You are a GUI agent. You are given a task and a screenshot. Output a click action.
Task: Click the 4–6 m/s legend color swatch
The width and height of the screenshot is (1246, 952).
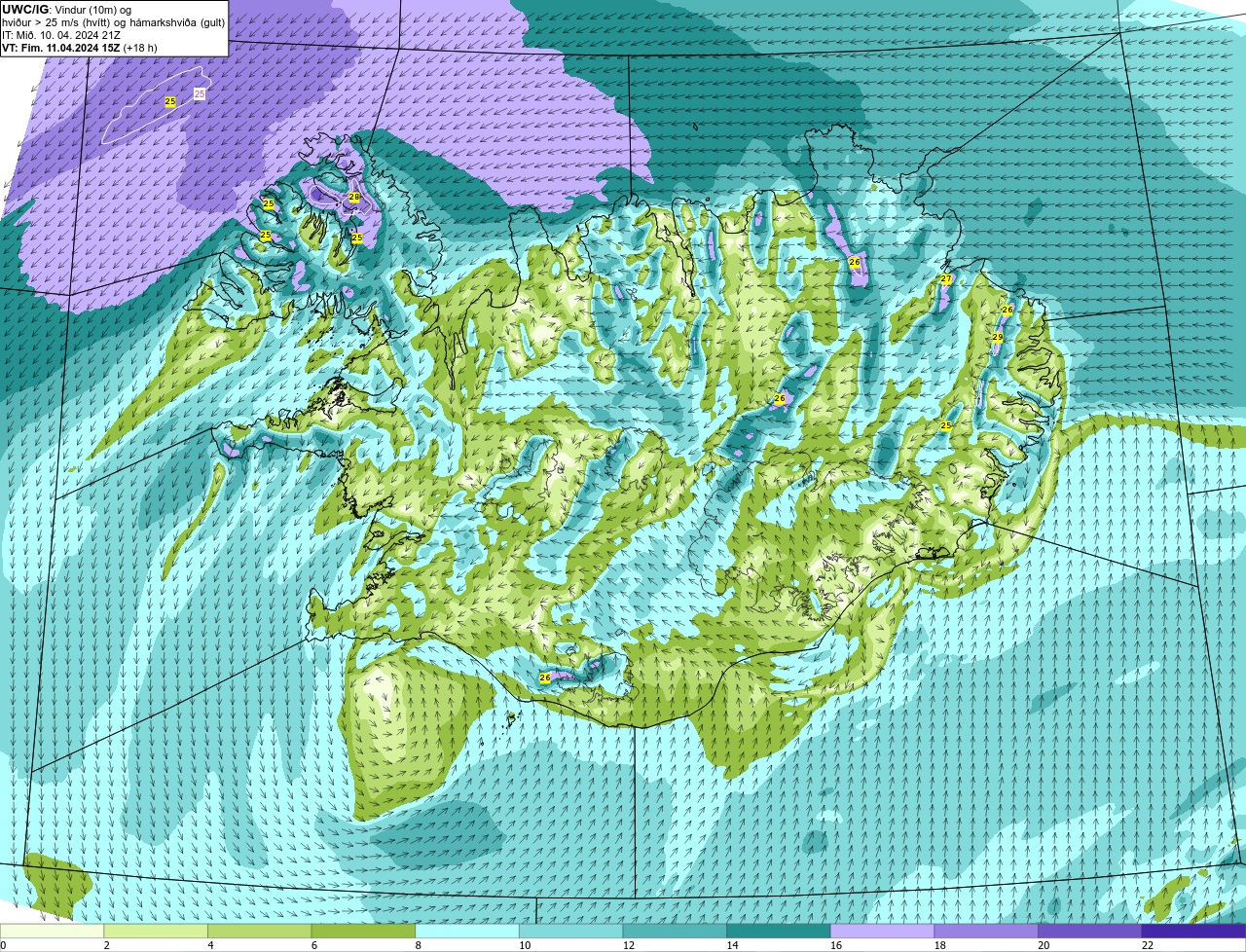260,931
